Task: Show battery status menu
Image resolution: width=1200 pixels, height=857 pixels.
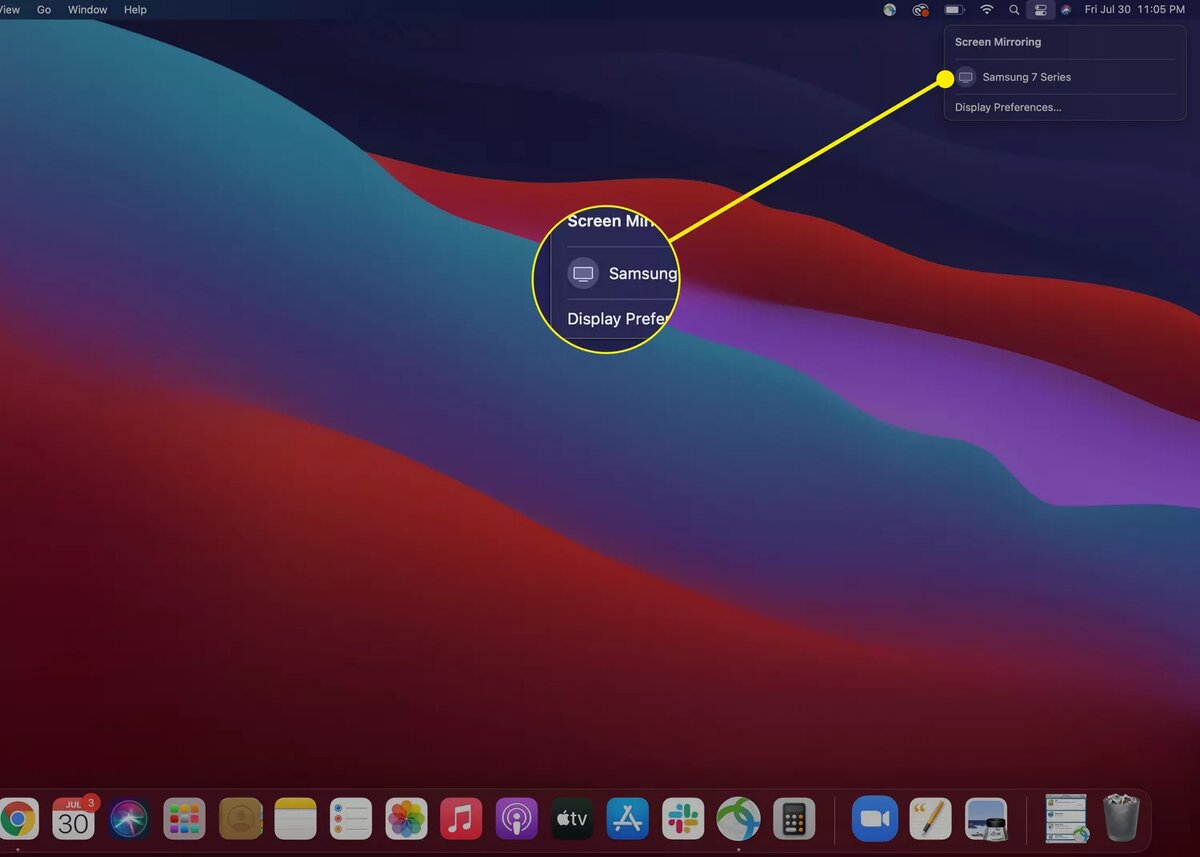Action: click(954, 10)
